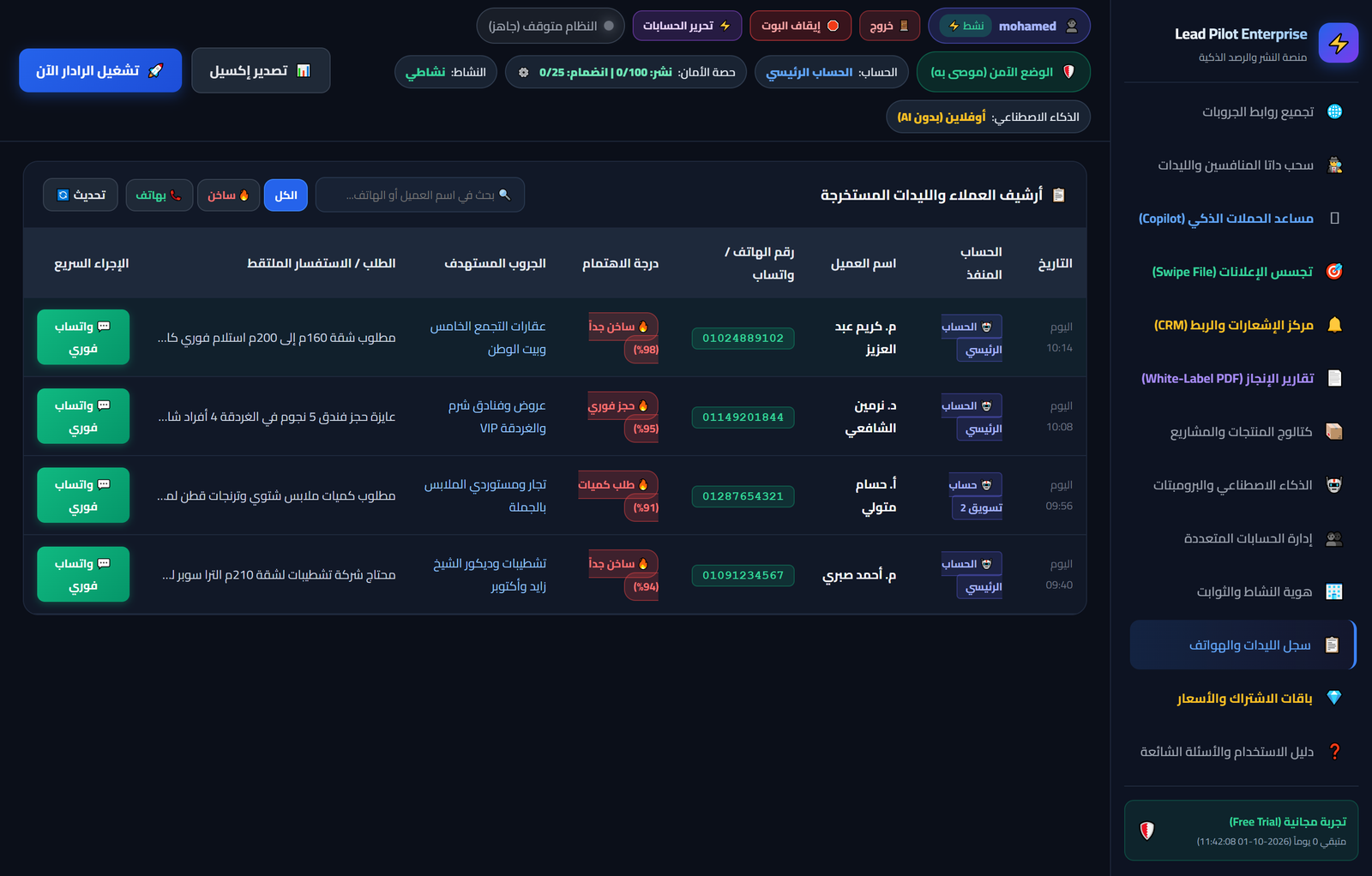The width and height of the screenshot is (1372, 876).
Task: Filter leads by ساخن
Action: click(228, 195)
